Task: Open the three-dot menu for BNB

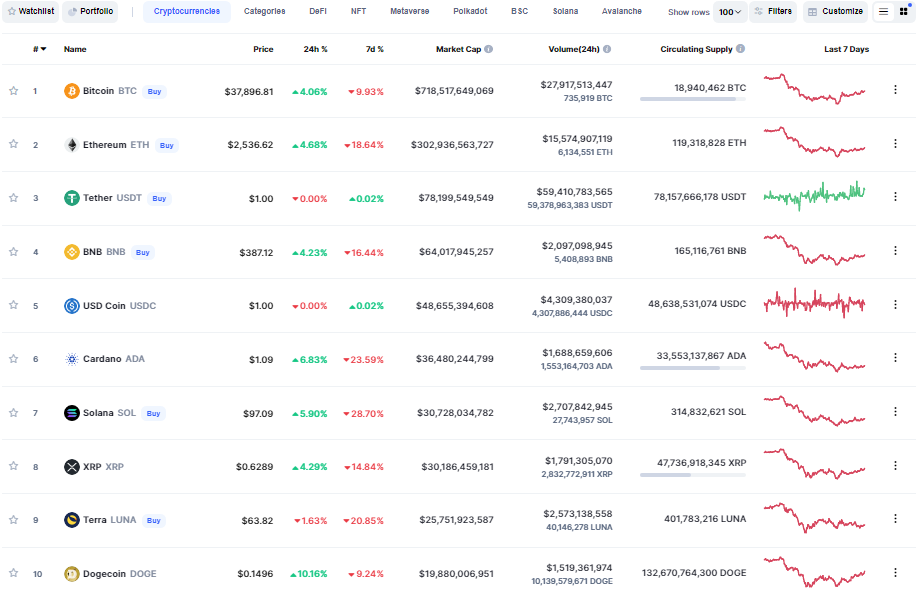Action: [895, 250]
